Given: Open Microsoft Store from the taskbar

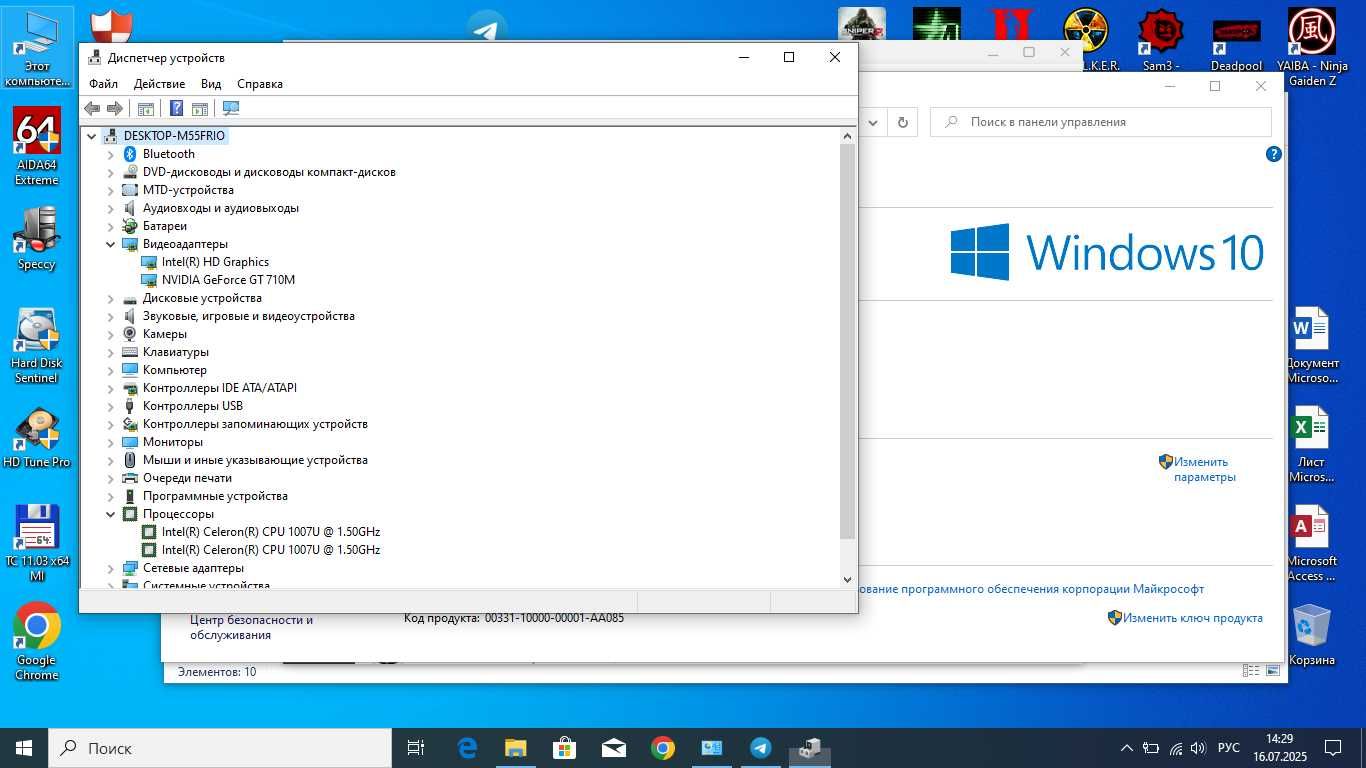Looking at the screenshot, I should [565, 747].
